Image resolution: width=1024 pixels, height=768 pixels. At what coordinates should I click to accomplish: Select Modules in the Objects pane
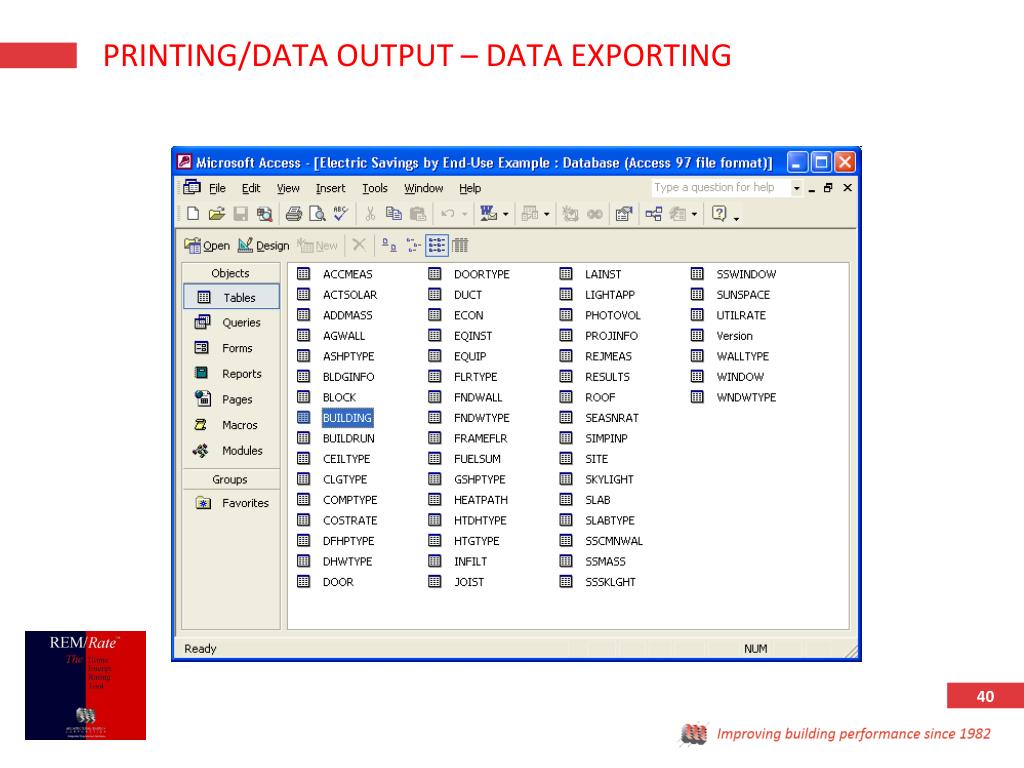point(228,451)
